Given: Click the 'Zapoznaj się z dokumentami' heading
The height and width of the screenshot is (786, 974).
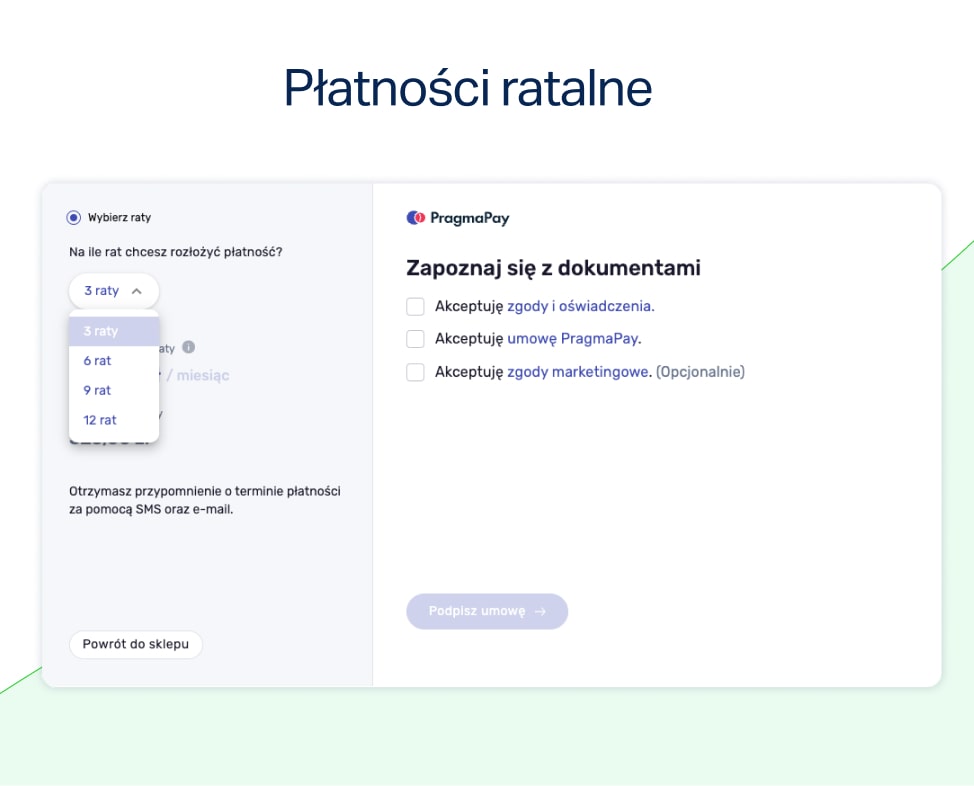Looking at the screenshot, I should [553, 268].
